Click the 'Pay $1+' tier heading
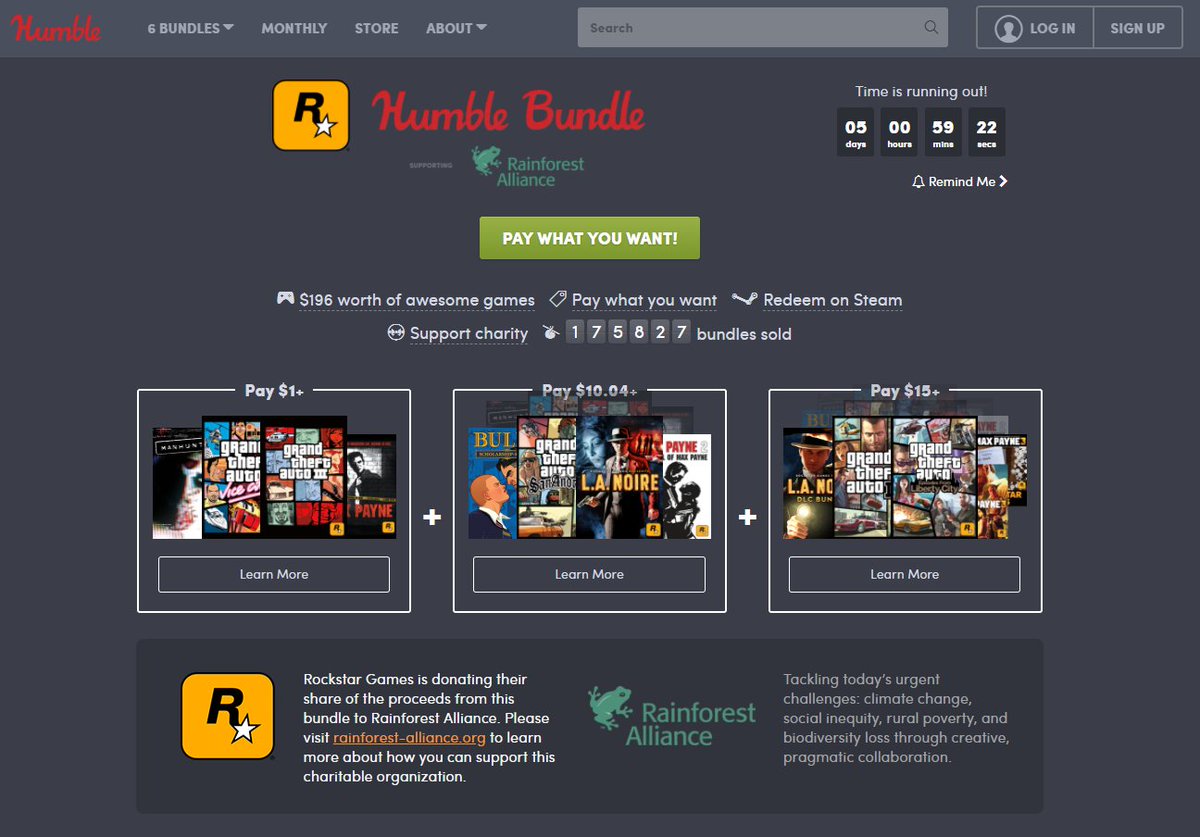Screen dimensions: 1200x837 coord(274,390)
